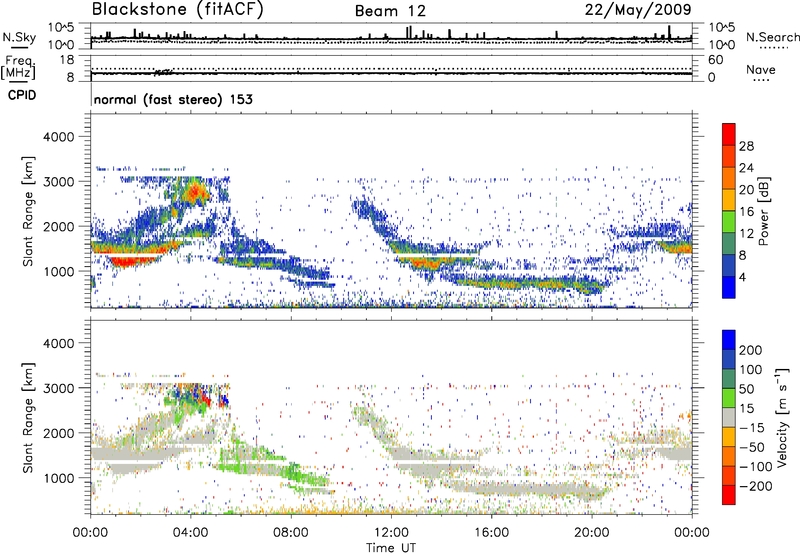Click the 16 value on Power scale

click(746, 212)
